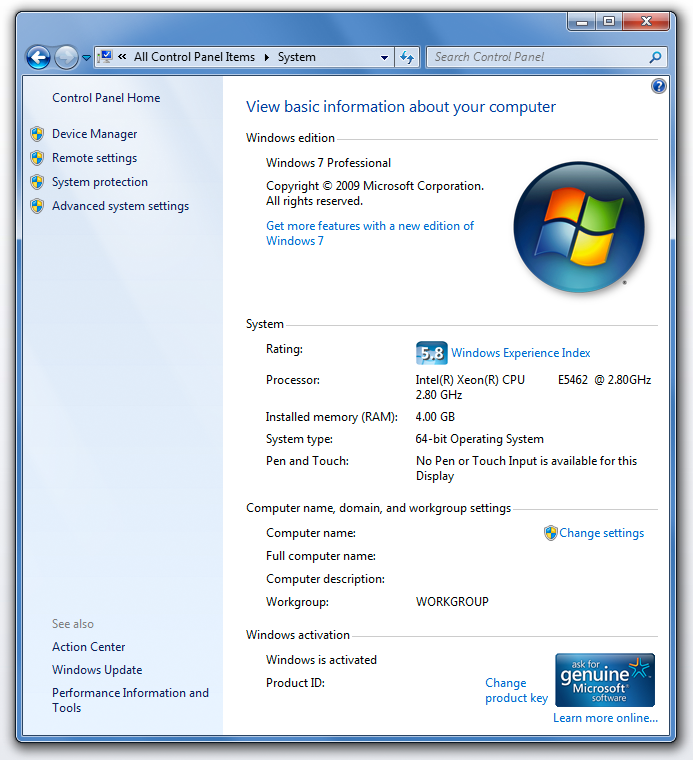This screenshot has height=760, width=693.
Task: Click the WORKGROUP value
Action: point(452,602)
